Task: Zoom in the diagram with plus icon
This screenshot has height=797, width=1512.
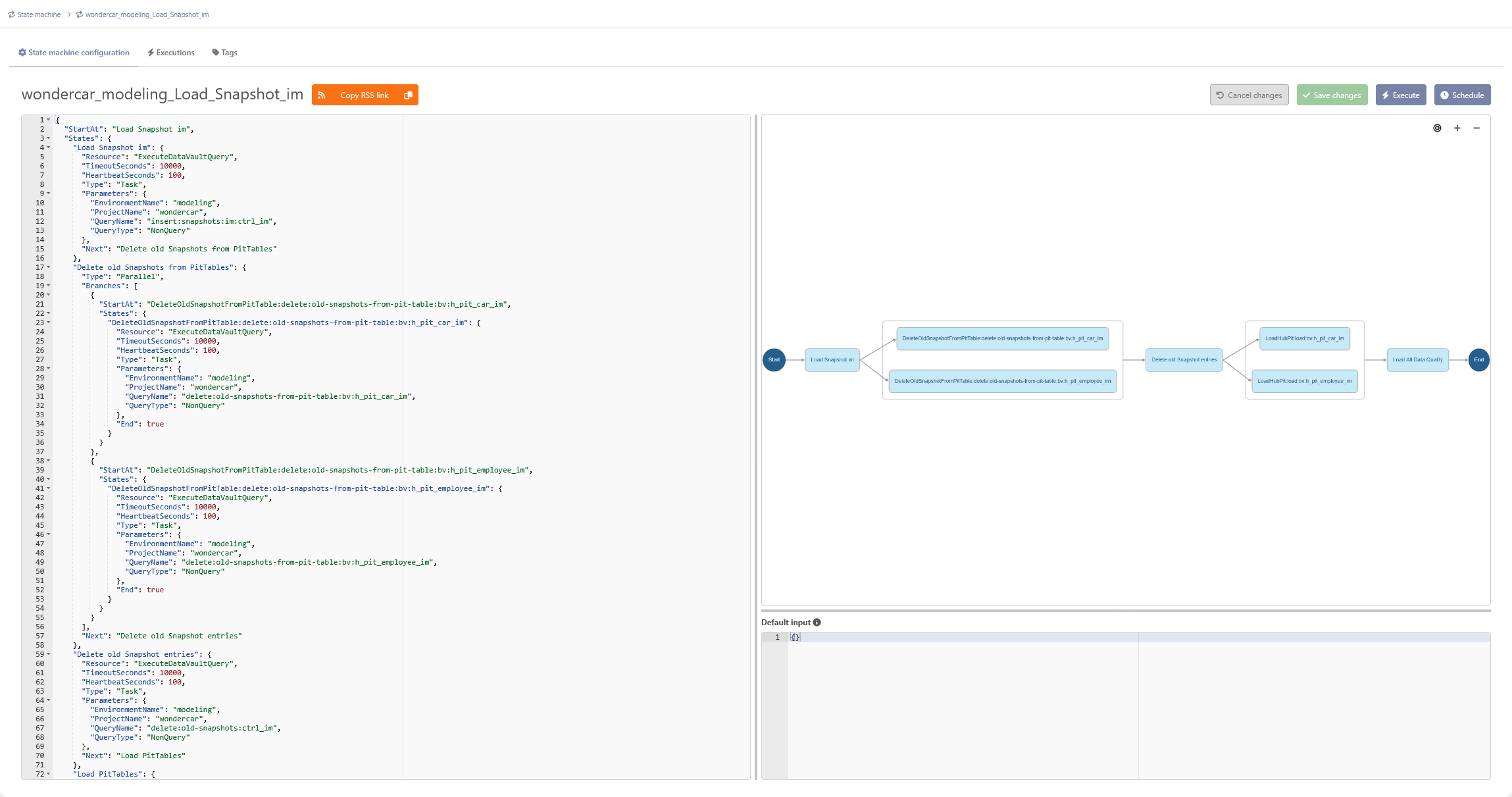Action: tap(1457, 128)
